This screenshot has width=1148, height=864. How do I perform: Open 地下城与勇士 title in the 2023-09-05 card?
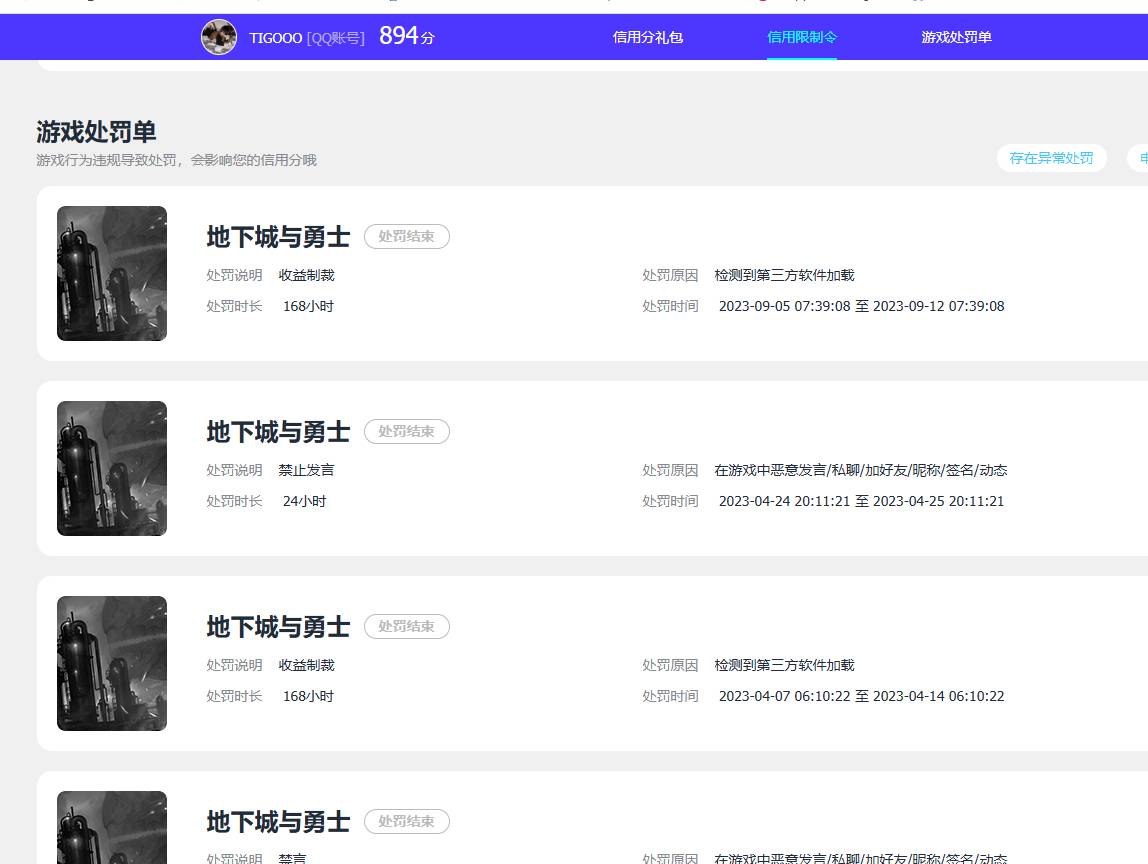(278, 237)
